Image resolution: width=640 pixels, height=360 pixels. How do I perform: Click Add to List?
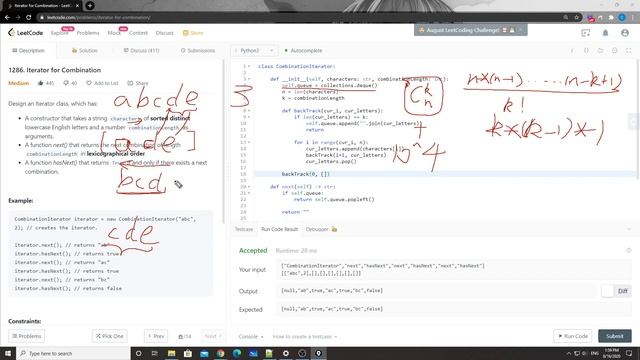[x=102, y=83]
